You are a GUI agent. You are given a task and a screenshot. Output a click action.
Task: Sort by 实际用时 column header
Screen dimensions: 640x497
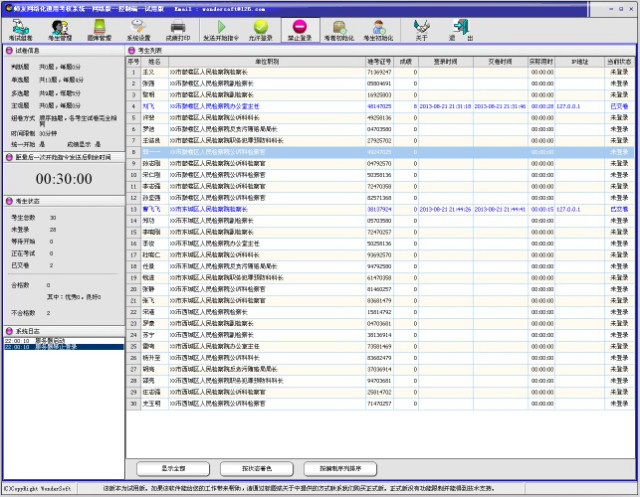(541, 62)
